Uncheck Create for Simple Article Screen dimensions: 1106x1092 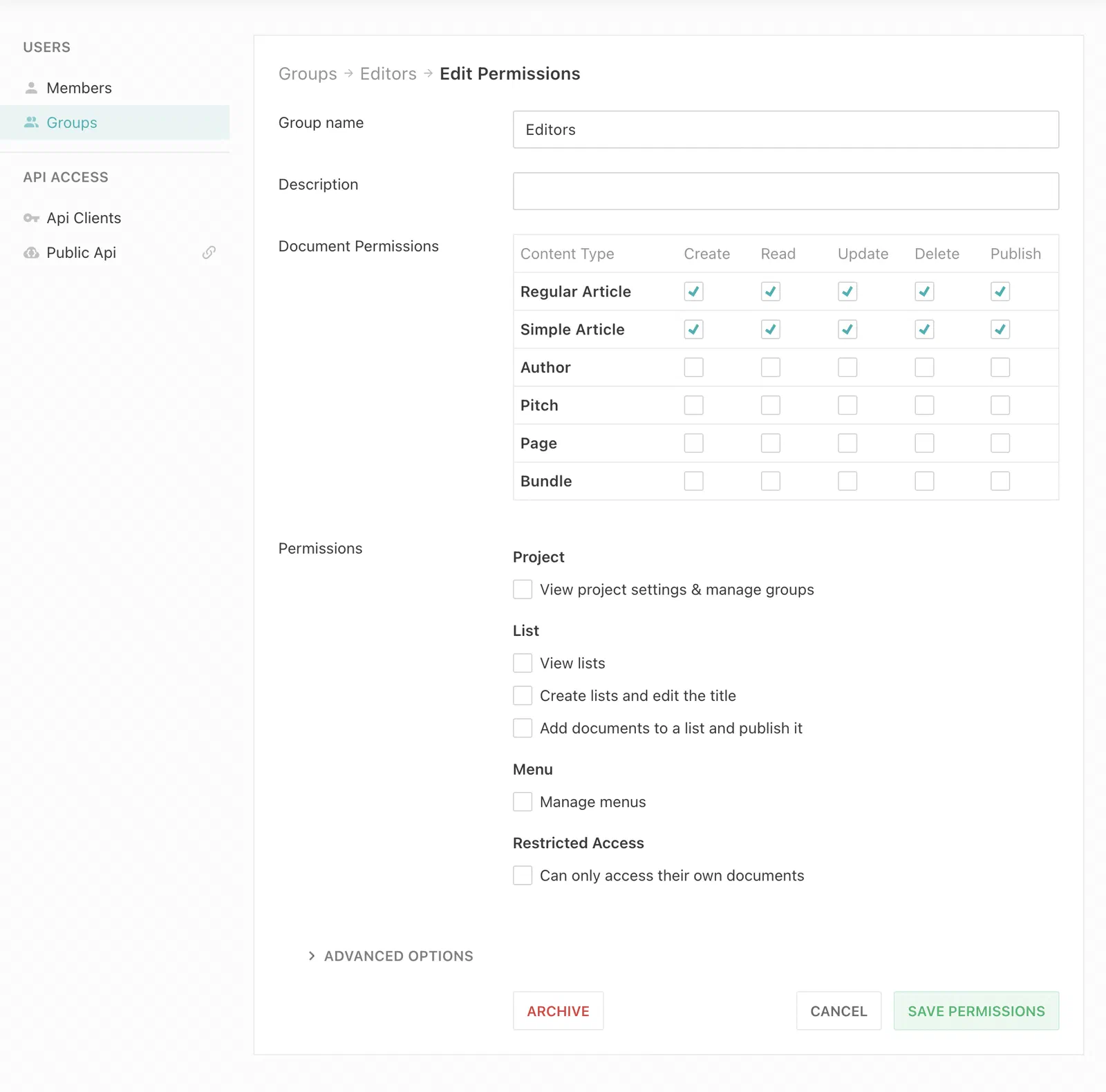point(693,330)
